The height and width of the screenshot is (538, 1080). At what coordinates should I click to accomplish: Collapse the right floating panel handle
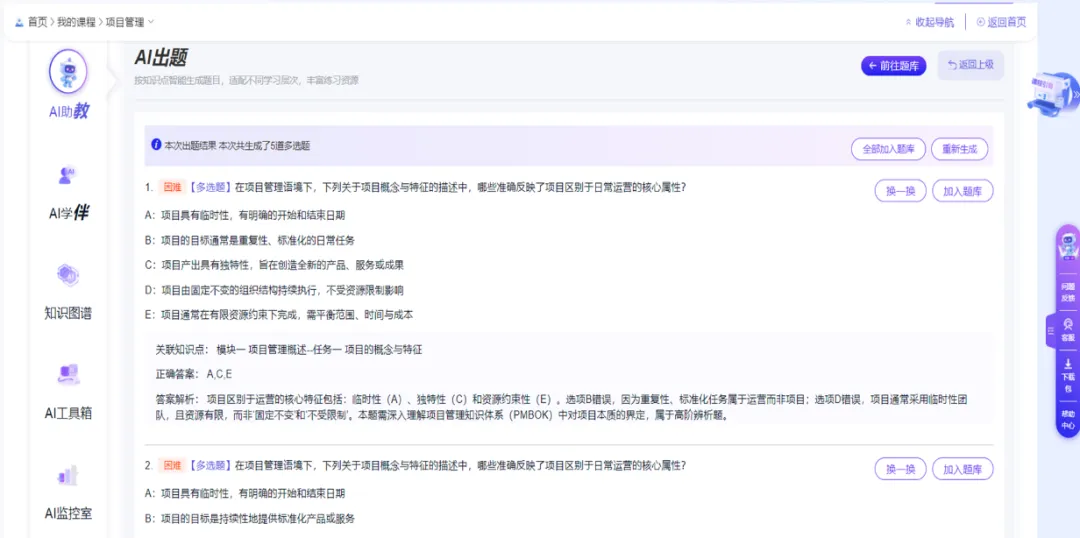(x=1050, y=330)
